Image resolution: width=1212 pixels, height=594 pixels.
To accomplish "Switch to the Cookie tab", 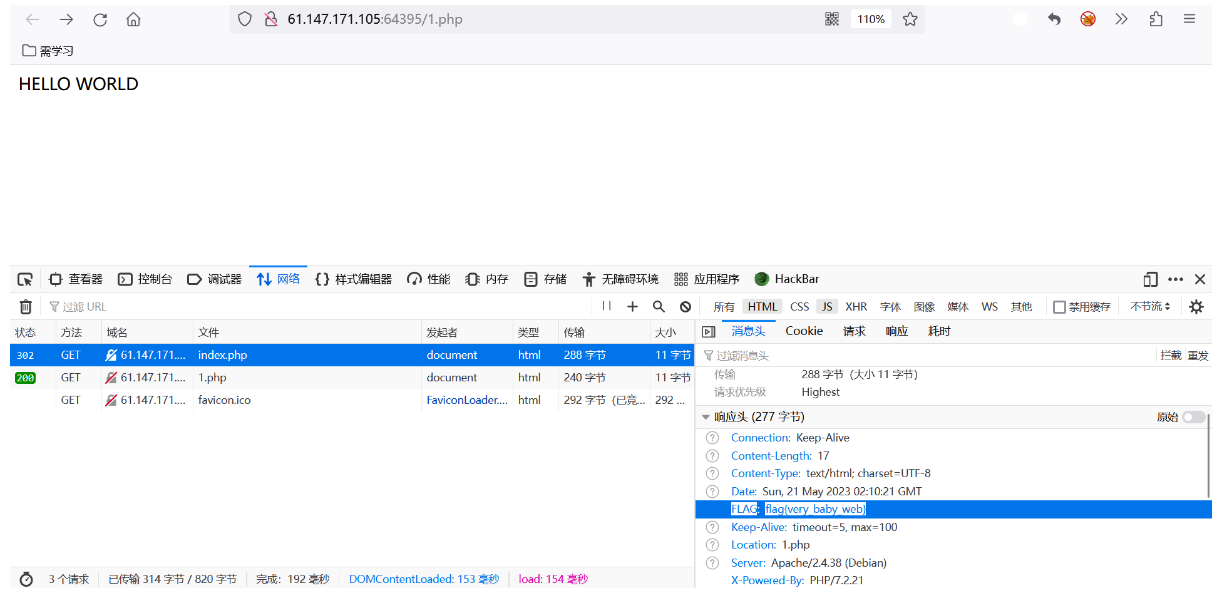I will 804,330.
